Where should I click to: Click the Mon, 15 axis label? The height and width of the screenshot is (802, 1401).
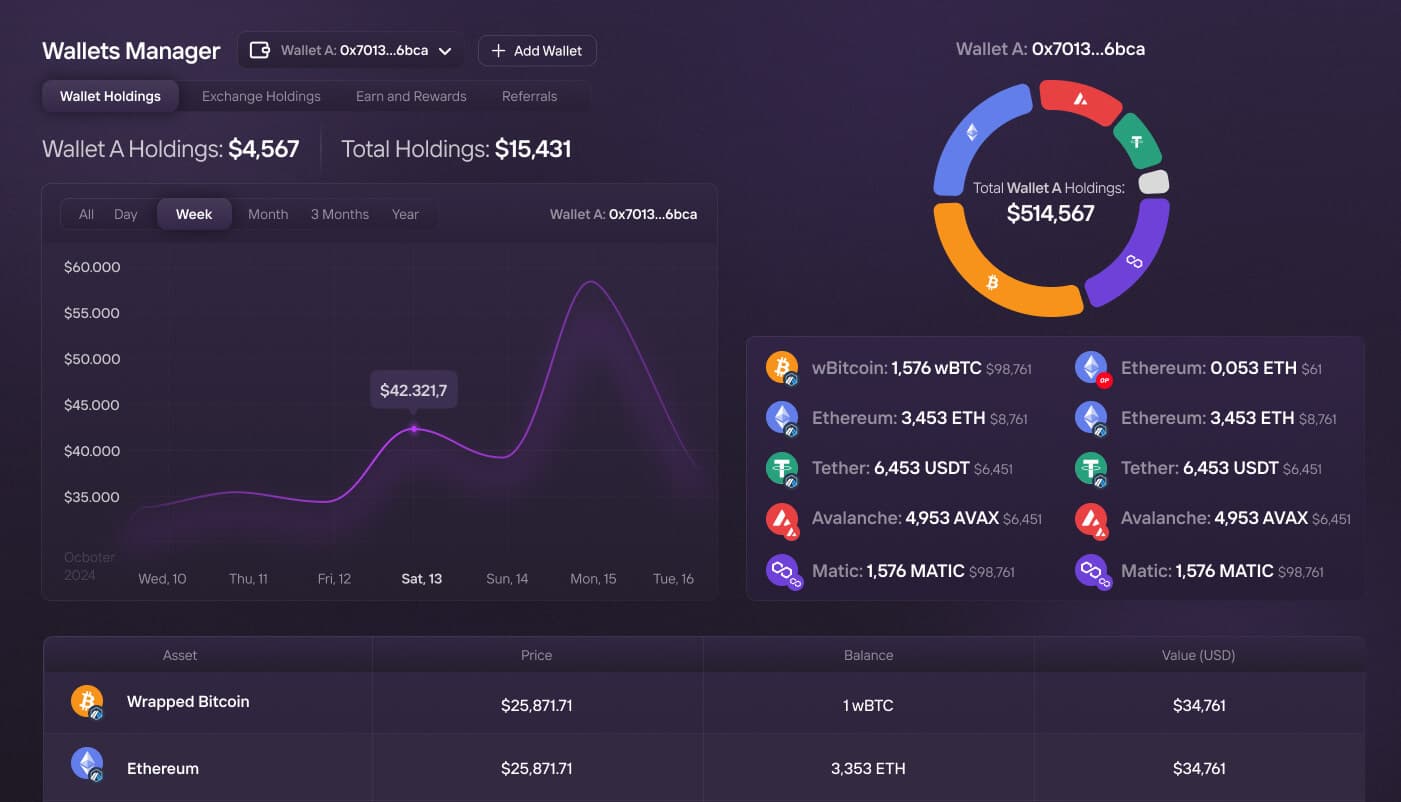[x=593, y=578]
